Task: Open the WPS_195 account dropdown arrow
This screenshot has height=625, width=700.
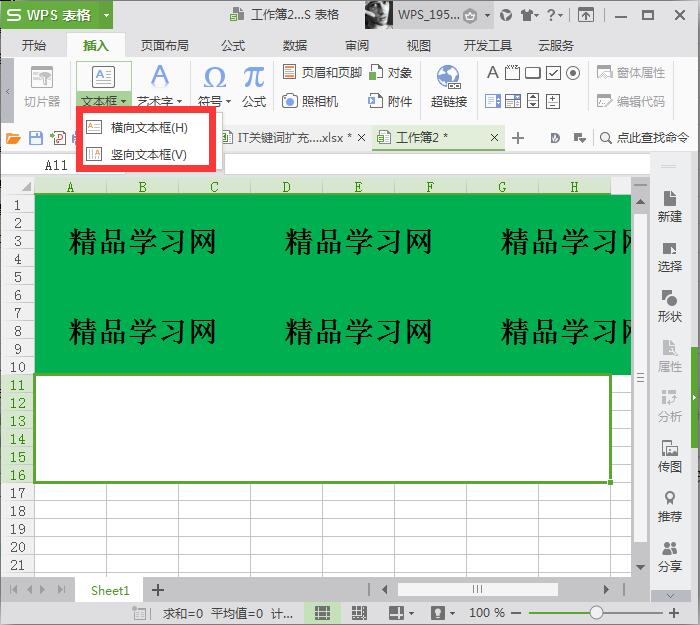Action: click(487, 16)
